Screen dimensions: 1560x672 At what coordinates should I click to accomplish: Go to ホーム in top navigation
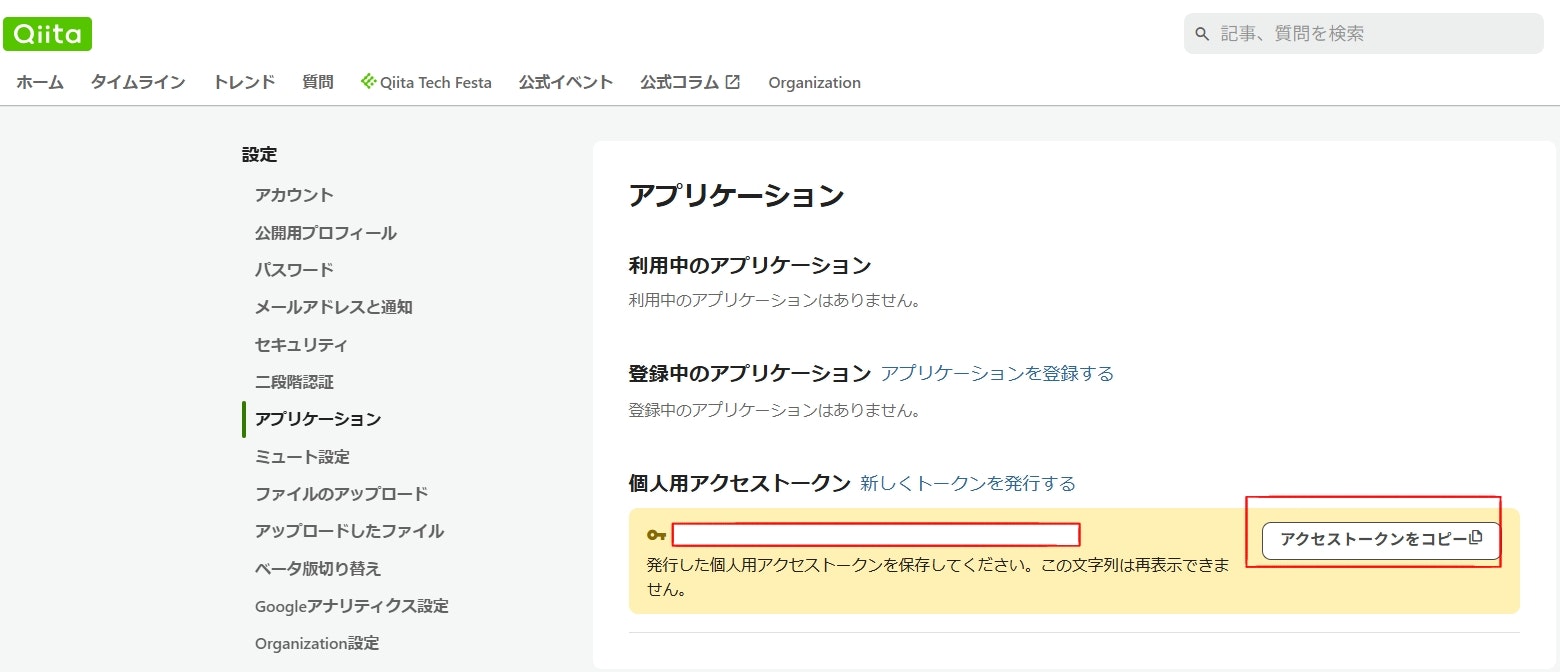pos(40,83)
